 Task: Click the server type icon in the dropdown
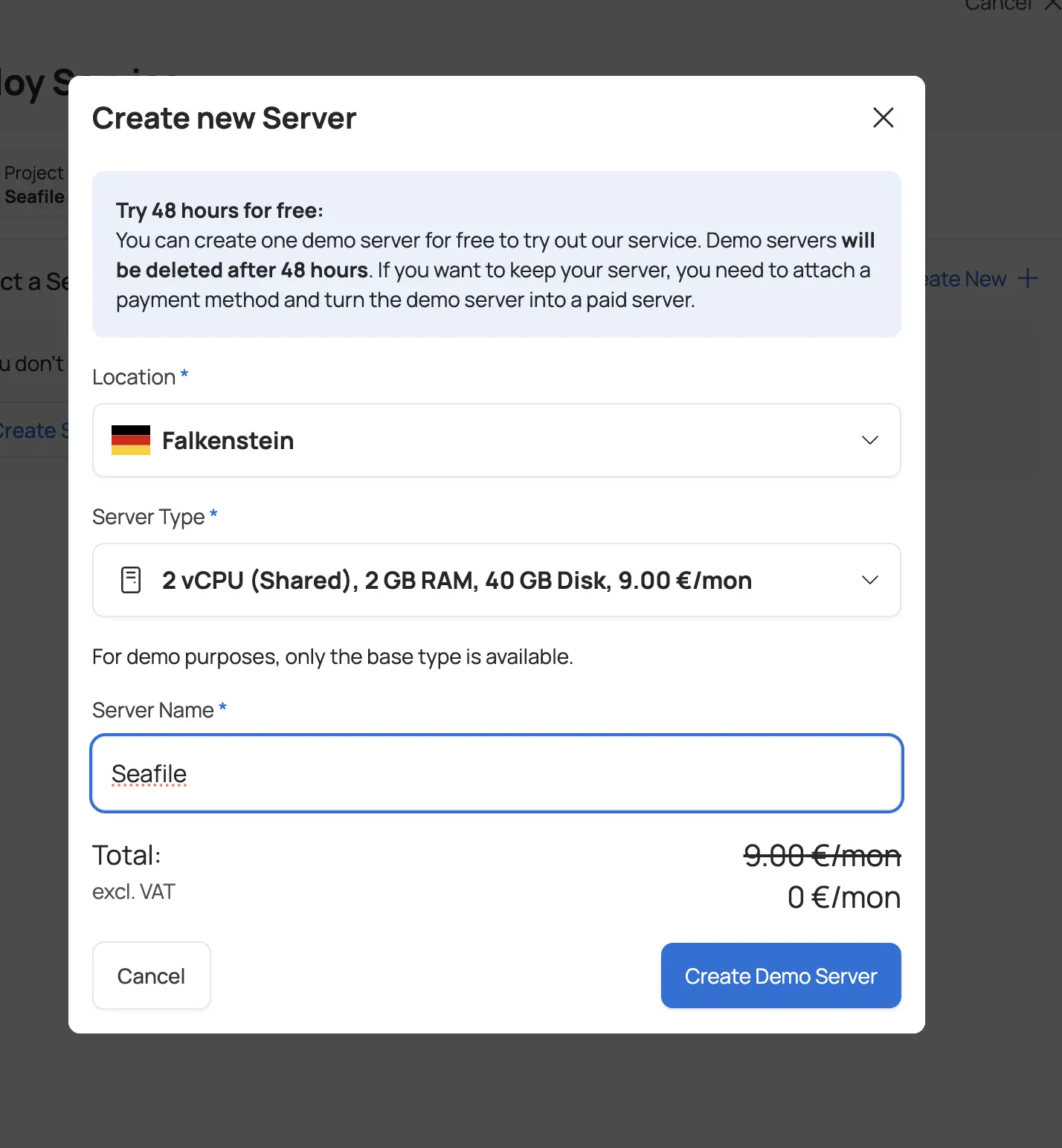click(x=130, y=580)
